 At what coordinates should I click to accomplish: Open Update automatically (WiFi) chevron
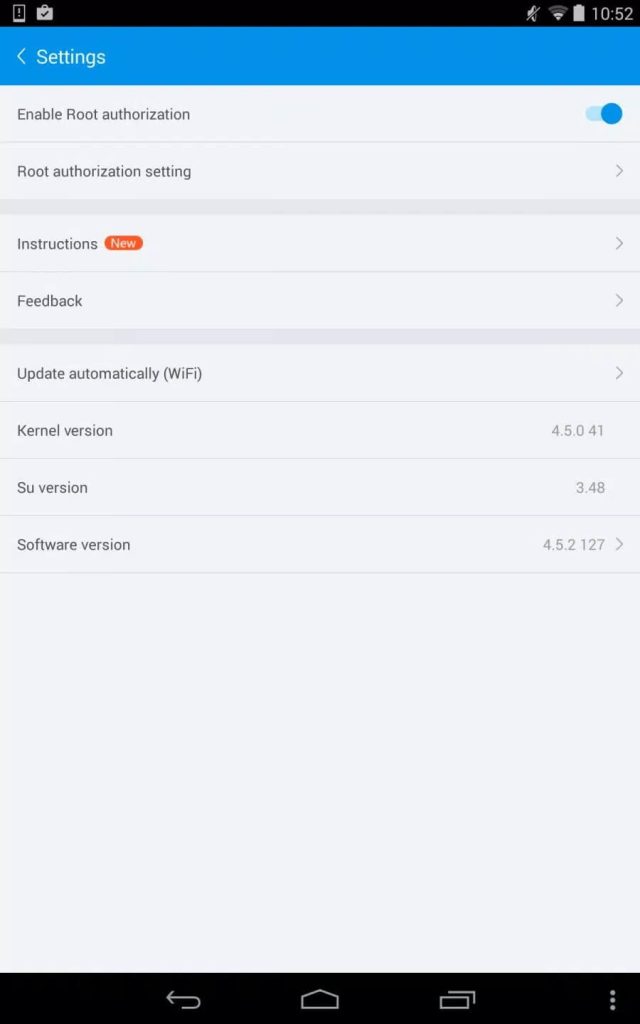tap(618, 373)
